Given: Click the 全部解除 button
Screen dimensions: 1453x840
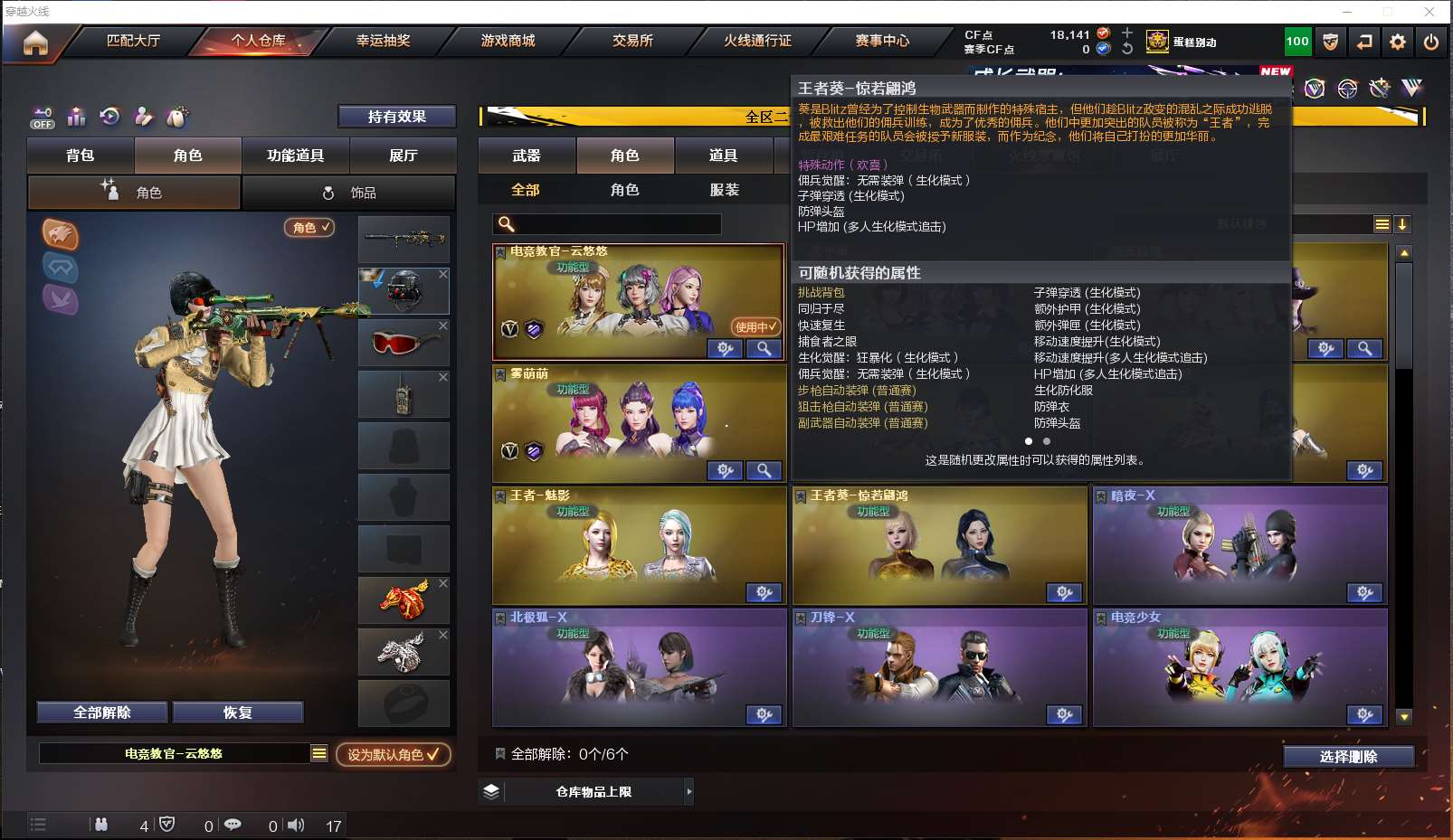Looking at the screenshot, I should coord(102,713).
